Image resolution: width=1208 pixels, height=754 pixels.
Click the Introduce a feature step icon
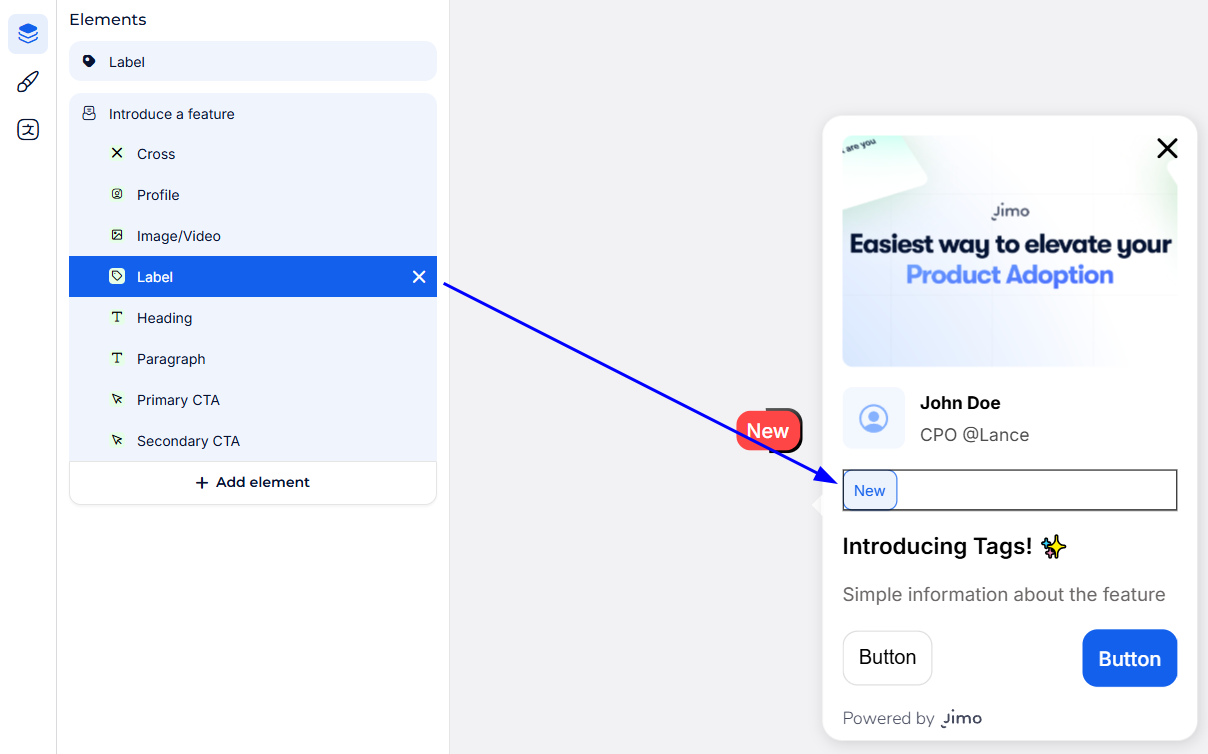click(x=89, y=114)
